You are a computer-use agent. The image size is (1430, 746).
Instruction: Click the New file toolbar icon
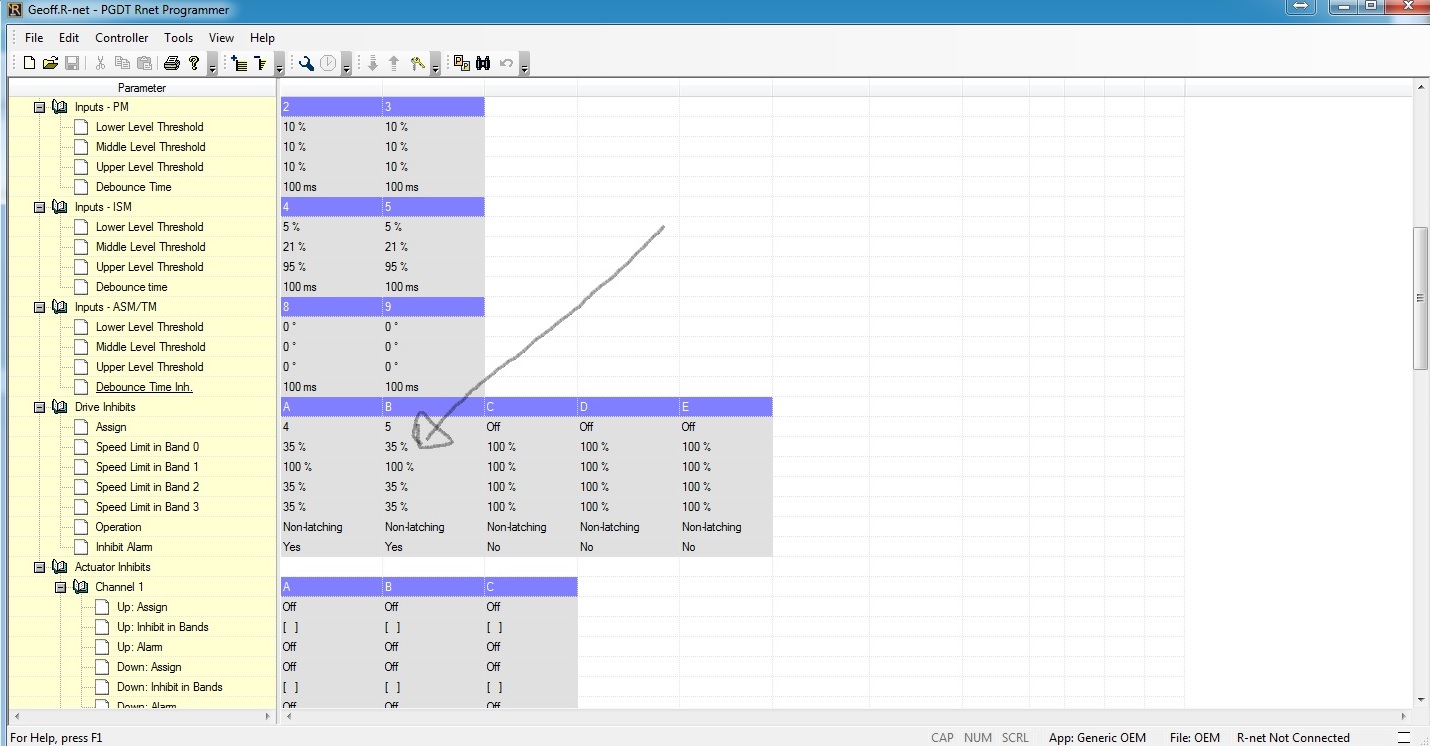pos(29,63)
